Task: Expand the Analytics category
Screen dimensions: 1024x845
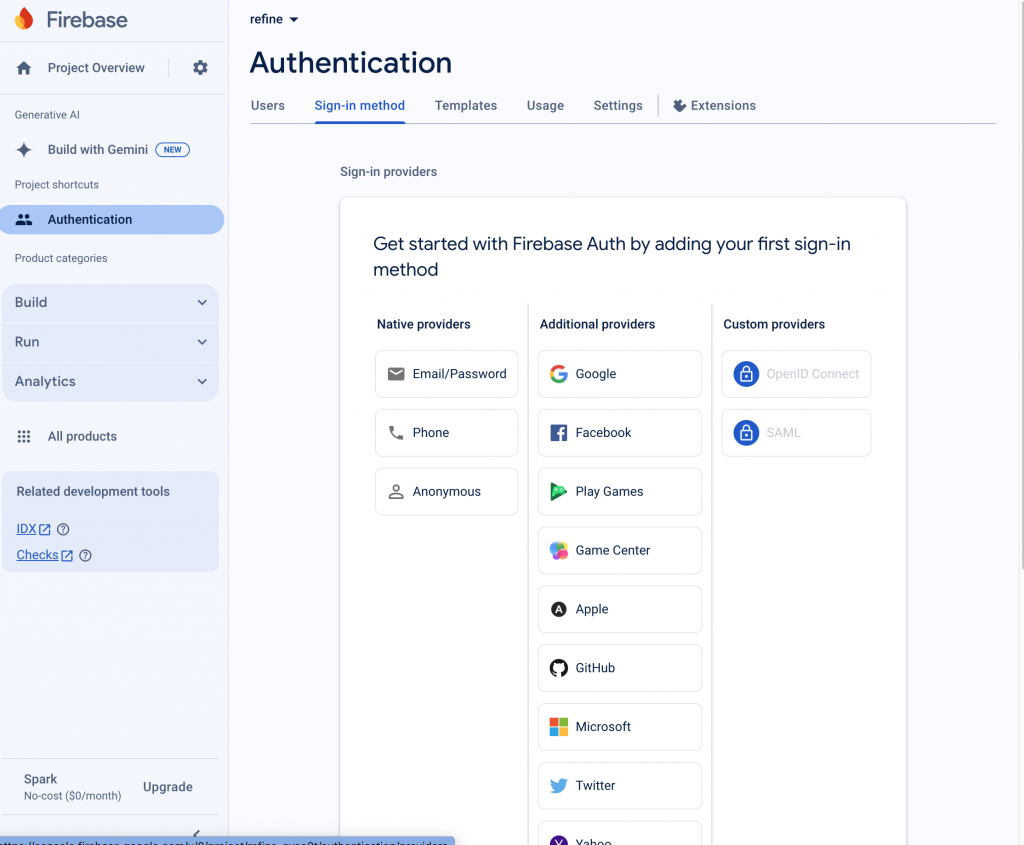Action: tap(110, 381)
